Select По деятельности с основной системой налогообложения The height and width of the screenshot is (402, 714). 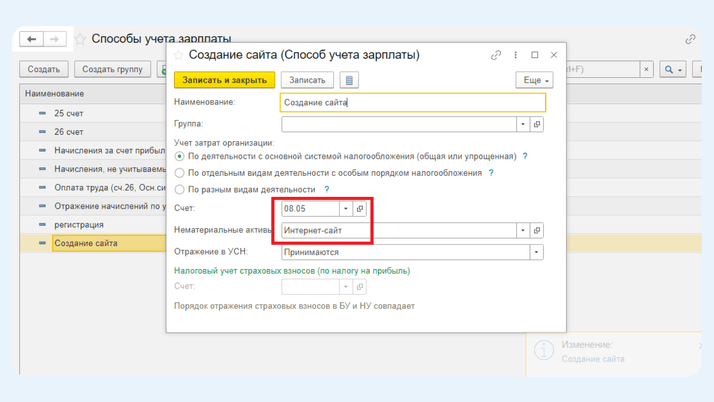pyautogui.click(x=179, y=156)
